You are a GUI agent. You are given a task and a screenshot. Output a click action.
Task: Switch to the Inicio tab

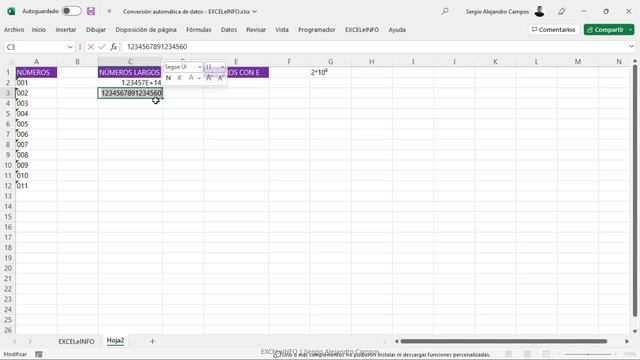(39, 30)
